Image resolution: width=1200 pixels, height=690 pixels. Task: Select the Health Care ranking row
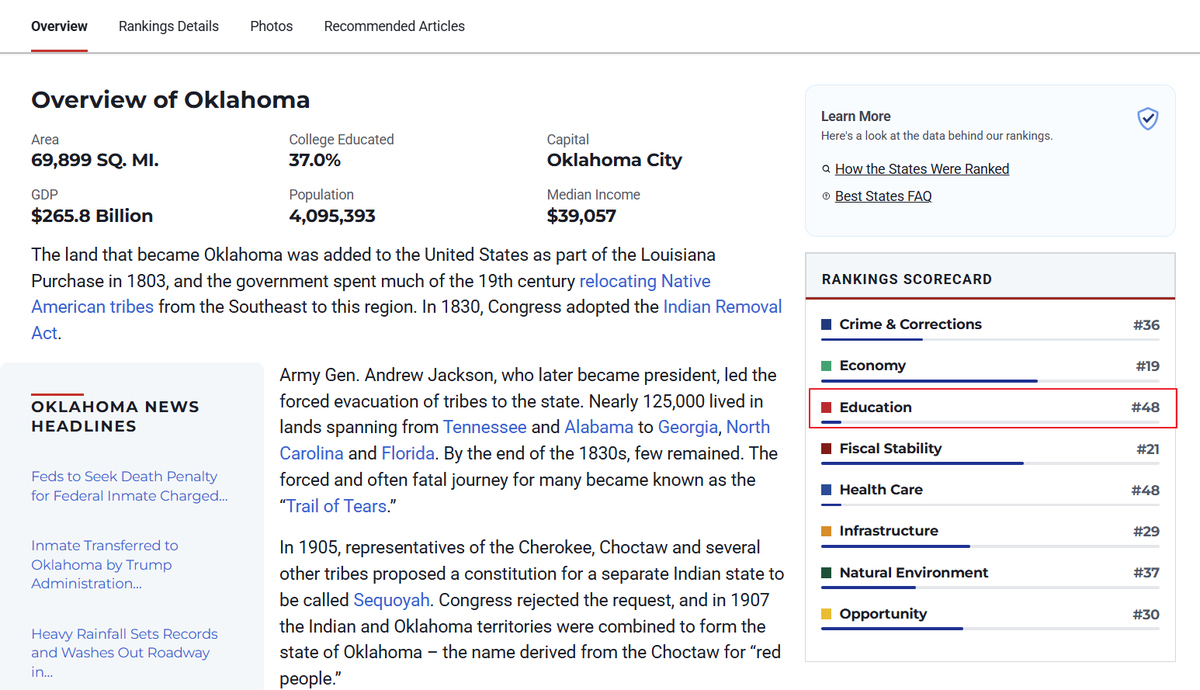(x=990, y=490)
